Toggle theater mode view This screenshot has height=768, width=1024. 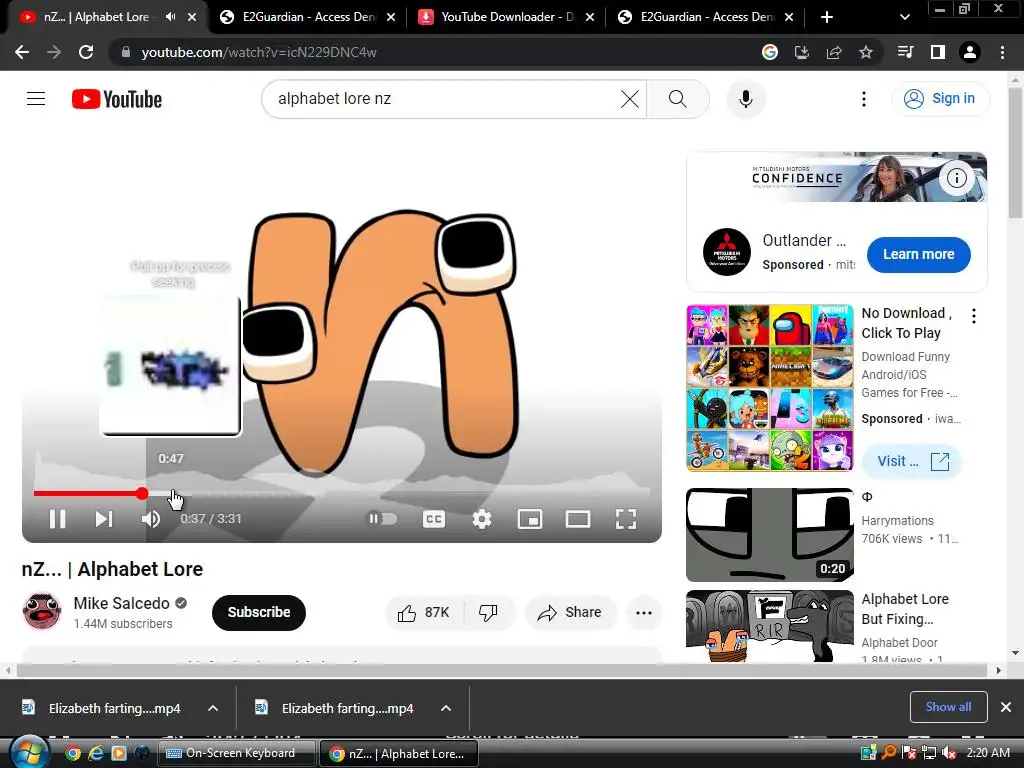[x=578, y=519]
